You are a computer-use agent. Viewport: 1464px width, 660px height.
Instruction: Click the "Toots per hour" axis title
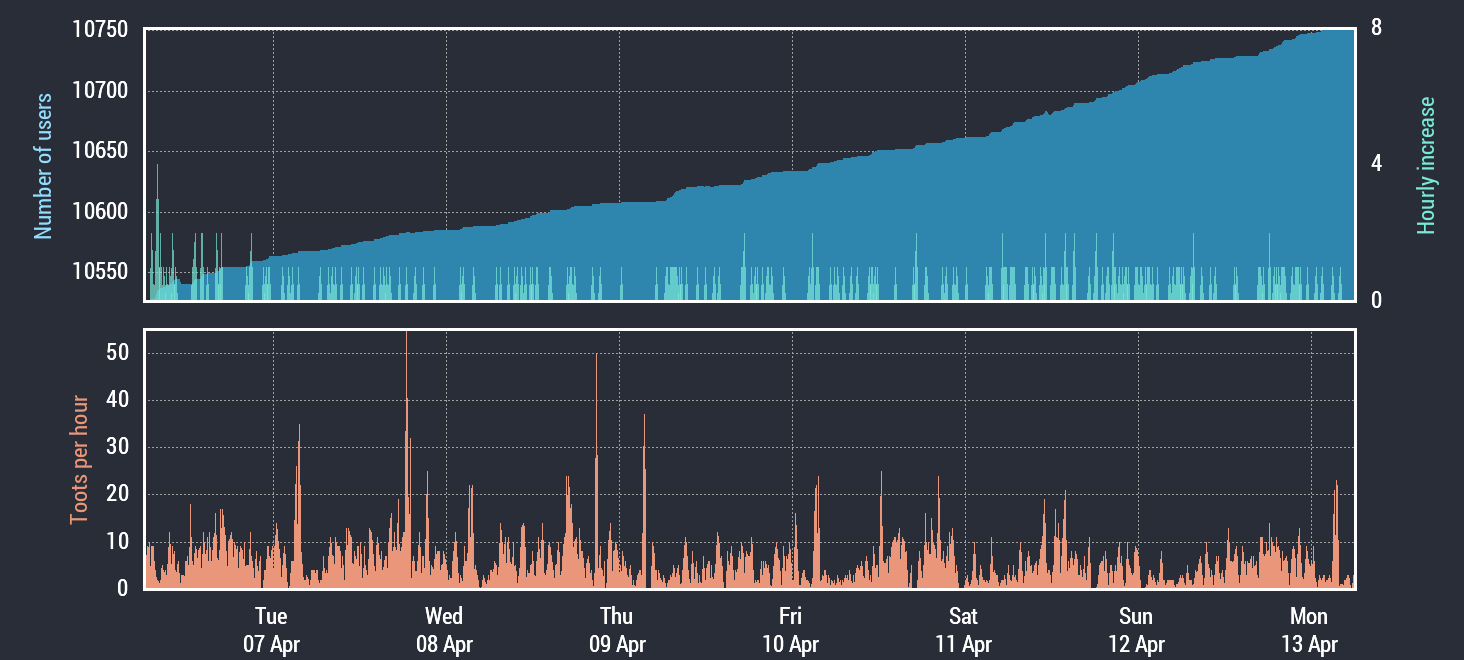(78, 460)
